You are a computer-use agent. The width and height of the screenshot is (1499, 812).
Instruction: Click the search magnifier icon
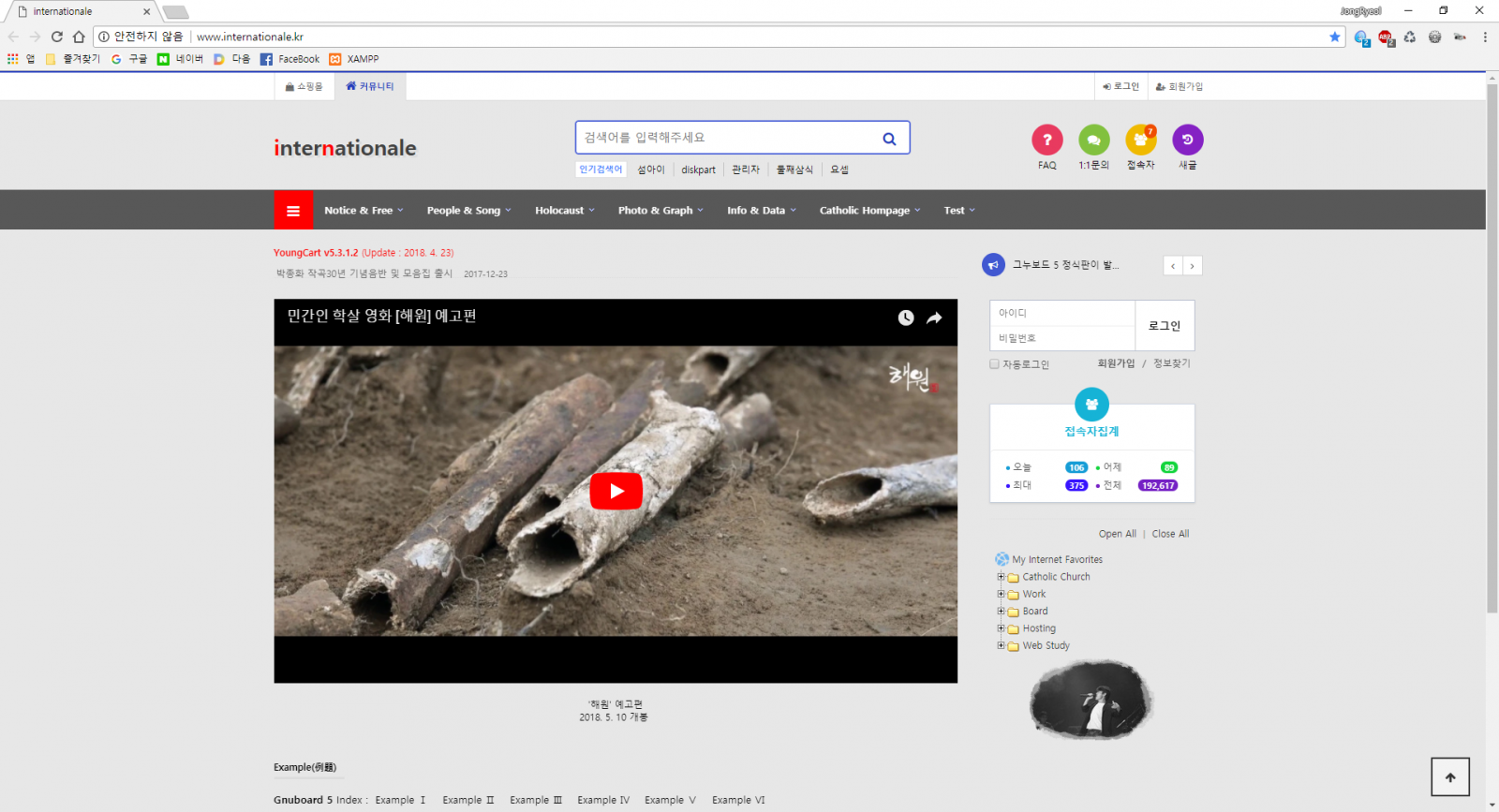tap(889, 139)
